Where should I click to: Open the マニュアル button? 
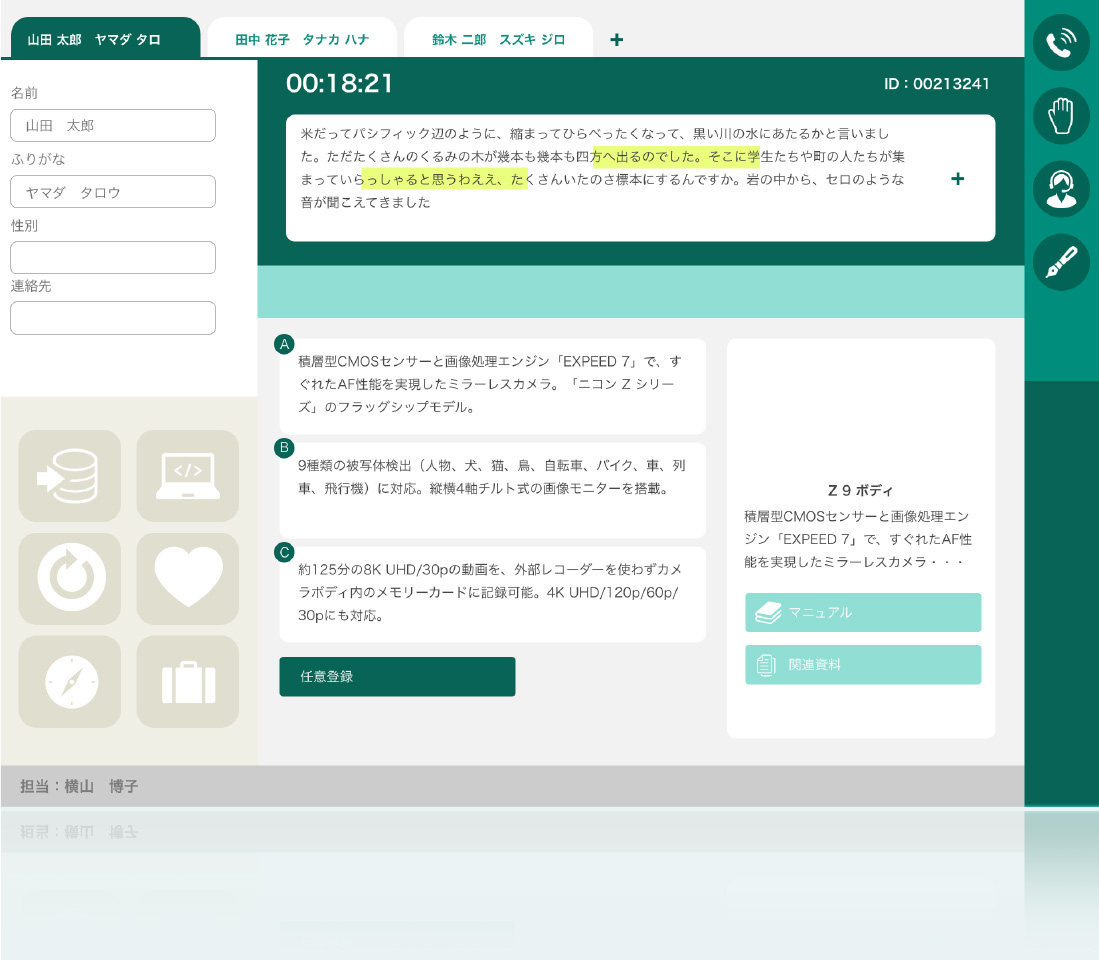pyautogui.click(x=863, y=612)
